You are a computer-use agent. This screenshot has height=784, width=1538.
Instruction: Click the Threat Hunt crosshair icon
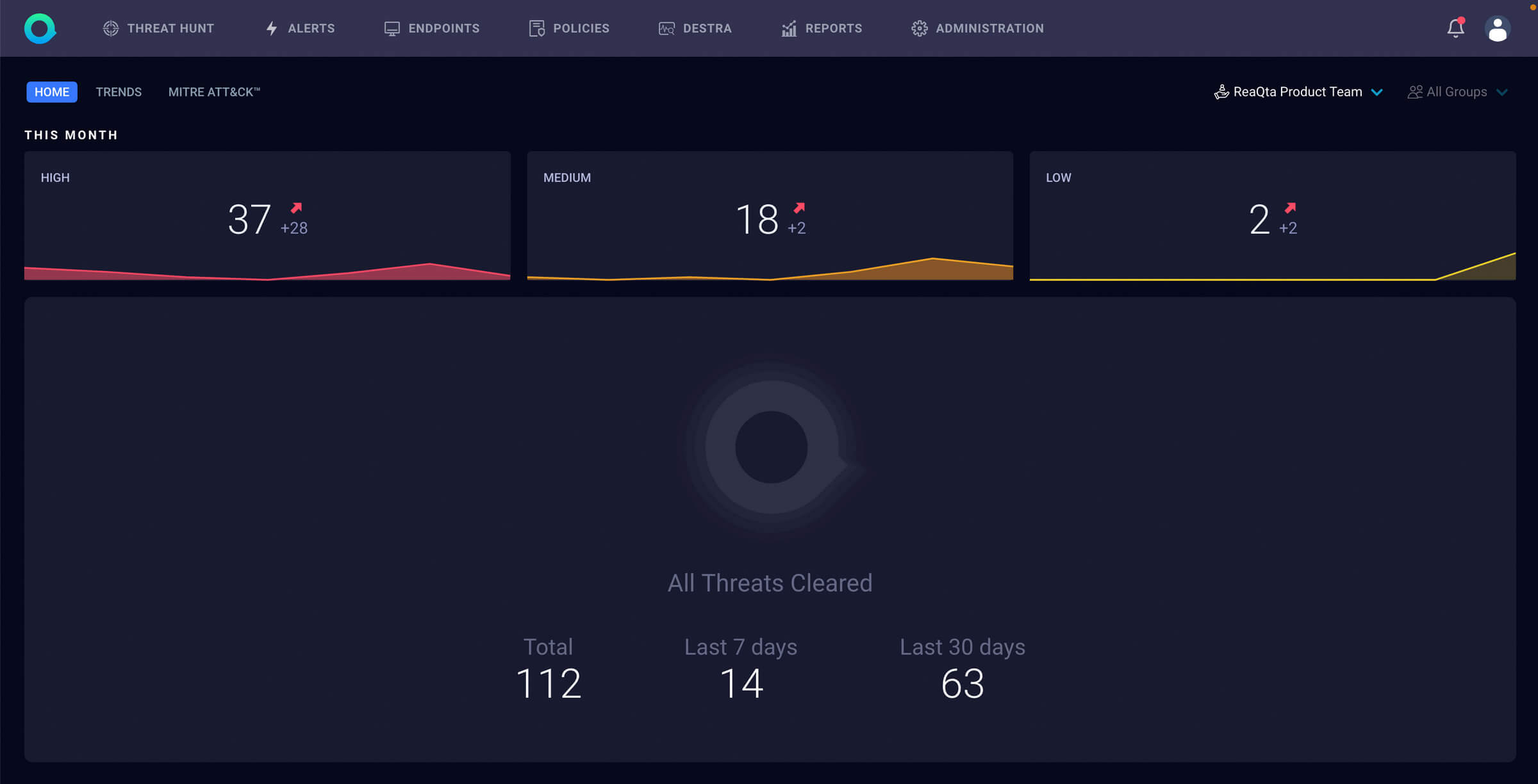click(x=110, y=28)
